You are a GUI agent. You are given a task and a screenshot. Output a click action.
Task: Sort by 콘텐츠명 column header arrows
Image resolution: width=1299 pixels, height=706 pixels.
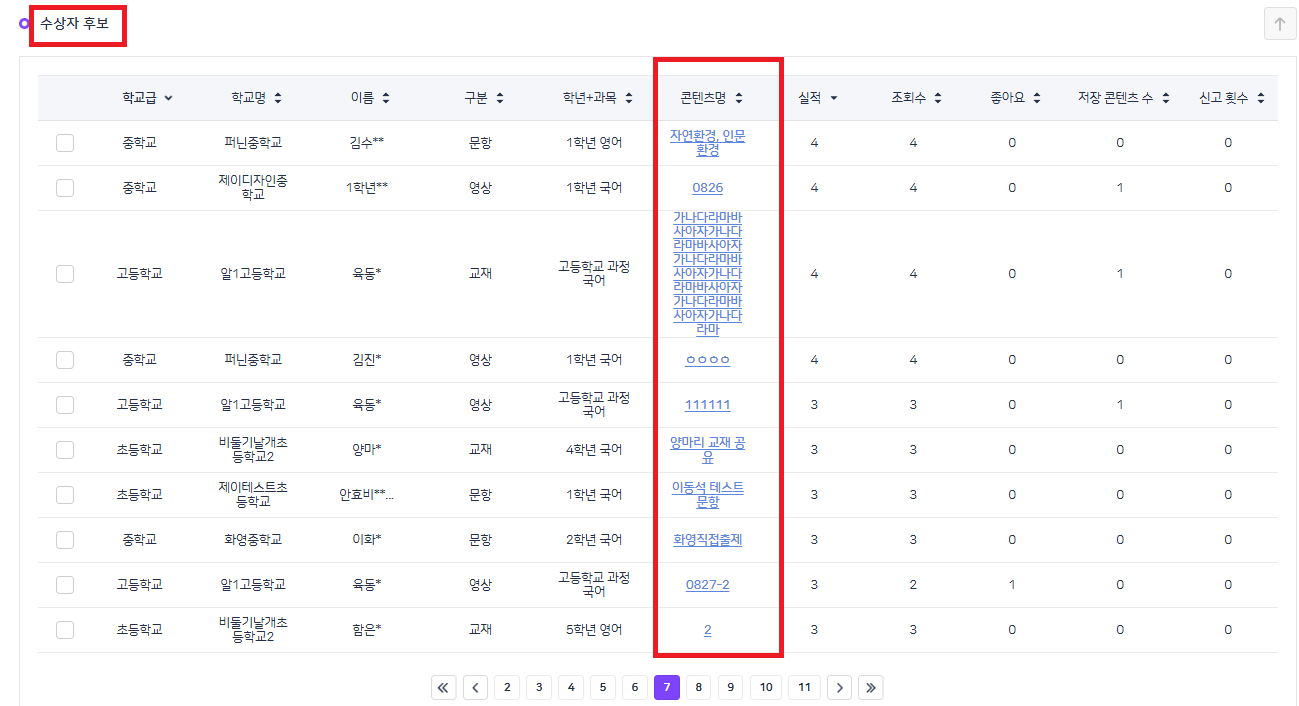pyautogui.click(x=739, y=98)
